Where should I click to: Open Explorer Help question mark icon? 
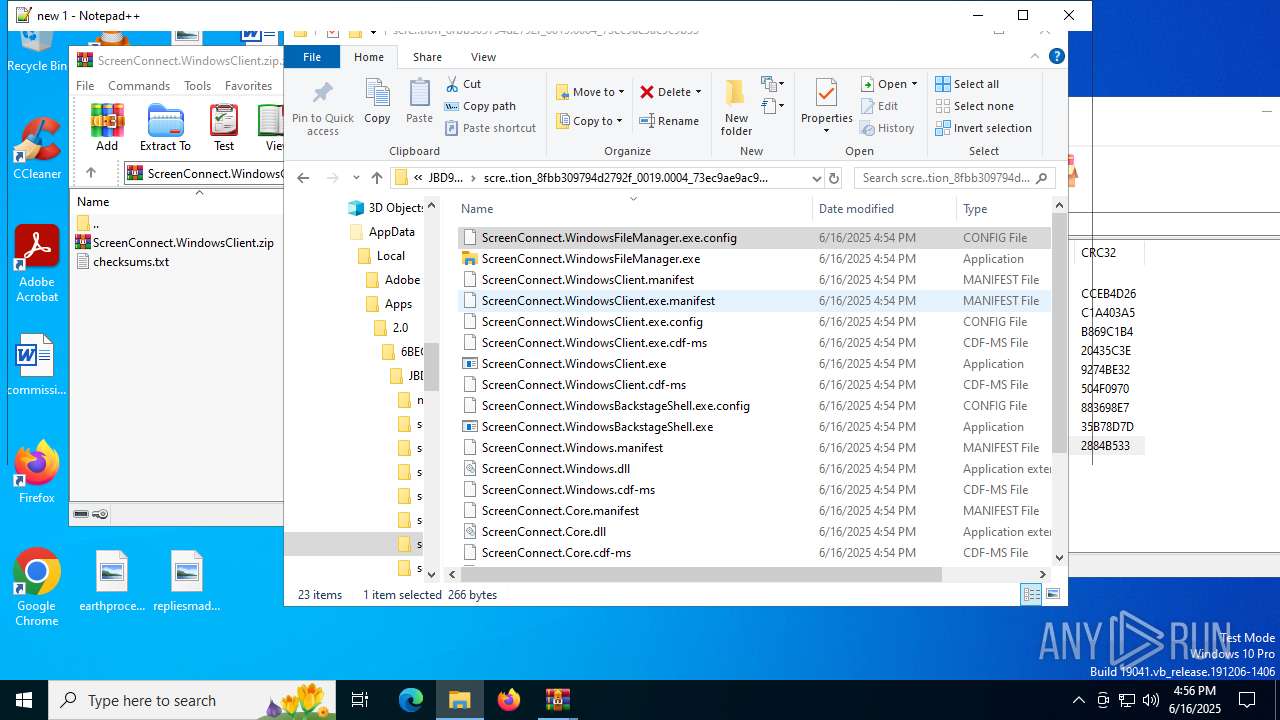pyautogui.click(x=1056, y=57)
